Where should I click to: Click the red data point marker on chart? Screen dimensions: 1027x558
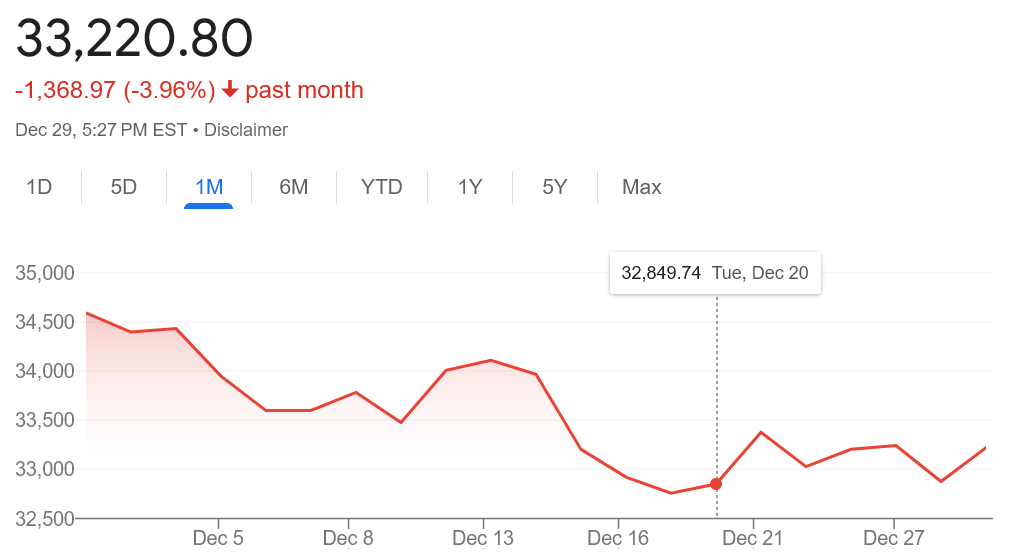[716, 484]
